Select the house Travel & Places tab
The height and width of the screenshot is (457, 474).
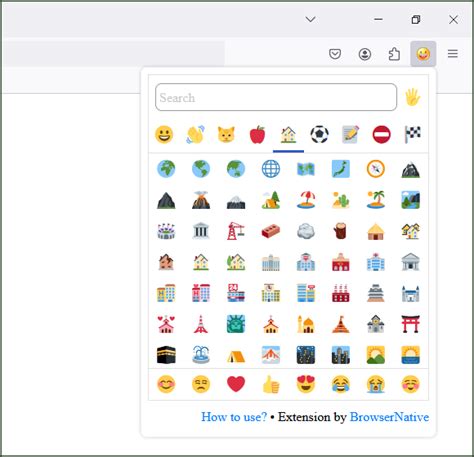coord(288,135)
